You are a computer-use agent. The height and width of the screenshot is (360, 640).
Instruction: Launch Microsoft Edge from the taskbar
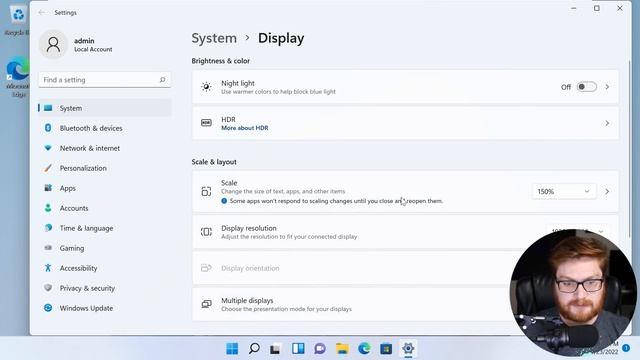point(364,349)
